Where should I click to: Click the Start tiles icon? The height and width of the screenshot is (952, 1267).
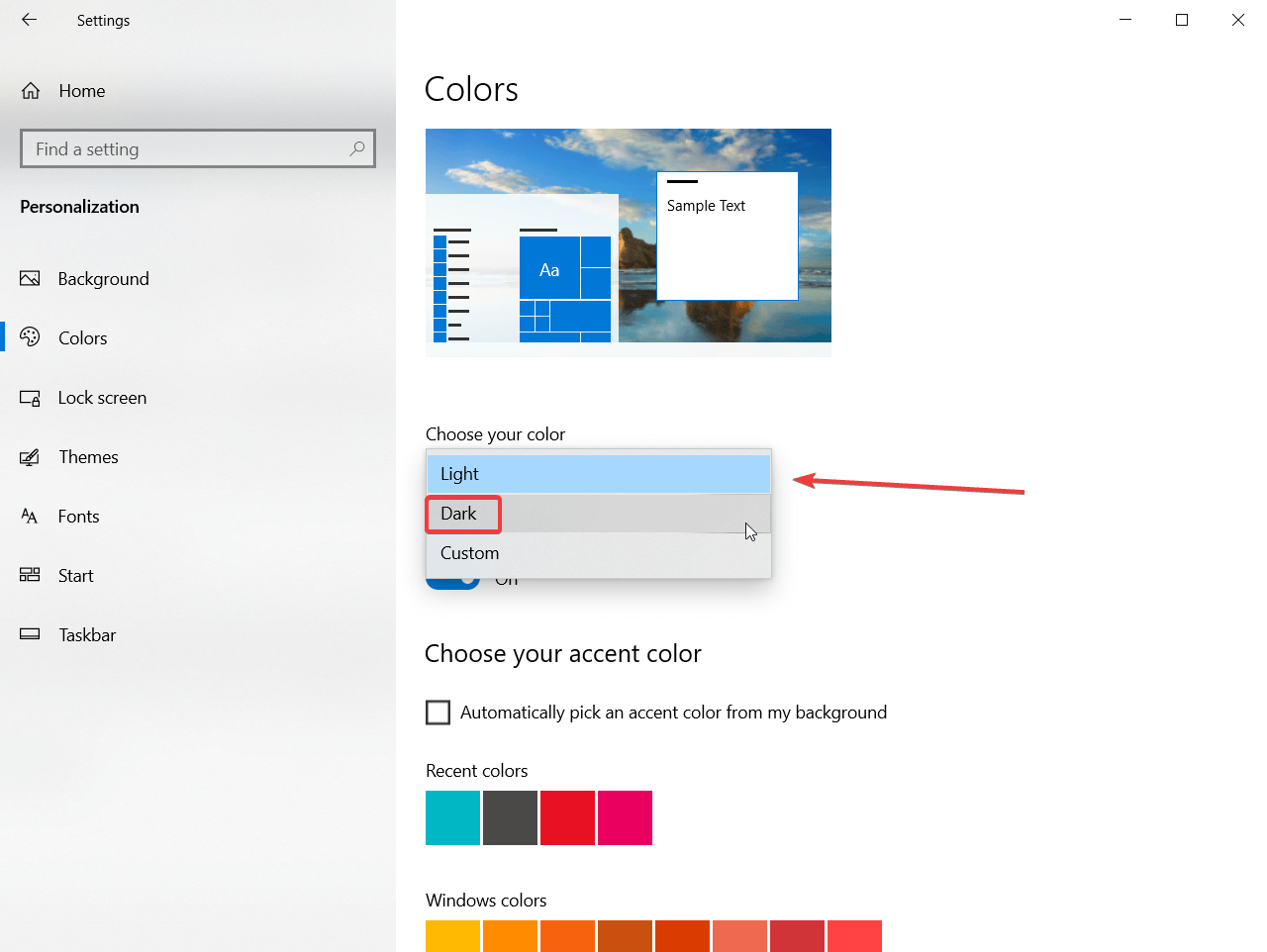click(x=30, y=575)
